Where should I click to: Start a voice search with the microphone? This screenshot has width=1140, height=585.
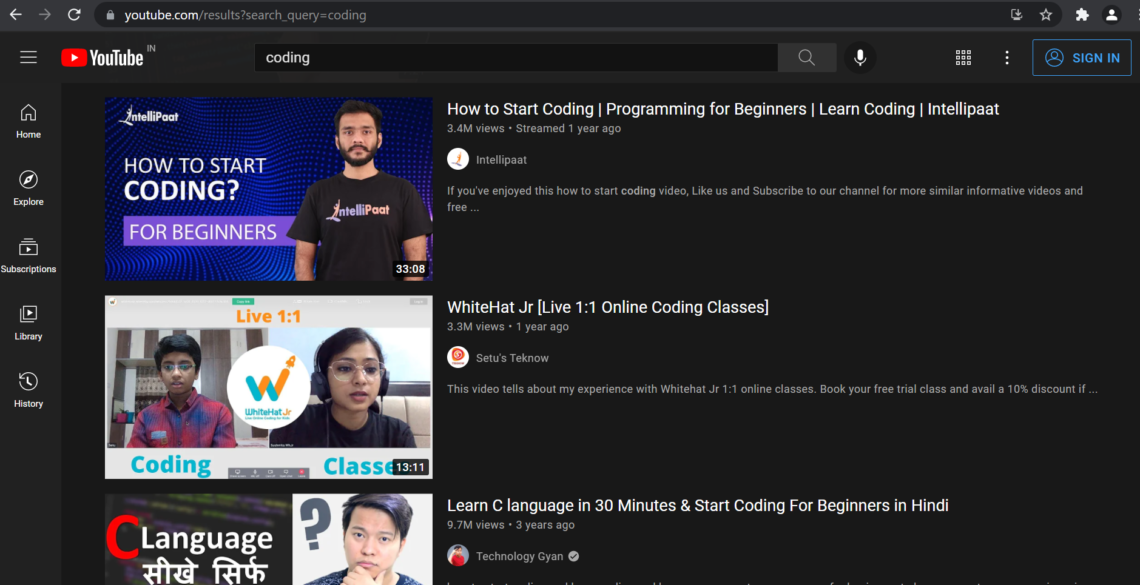point(859,57)
